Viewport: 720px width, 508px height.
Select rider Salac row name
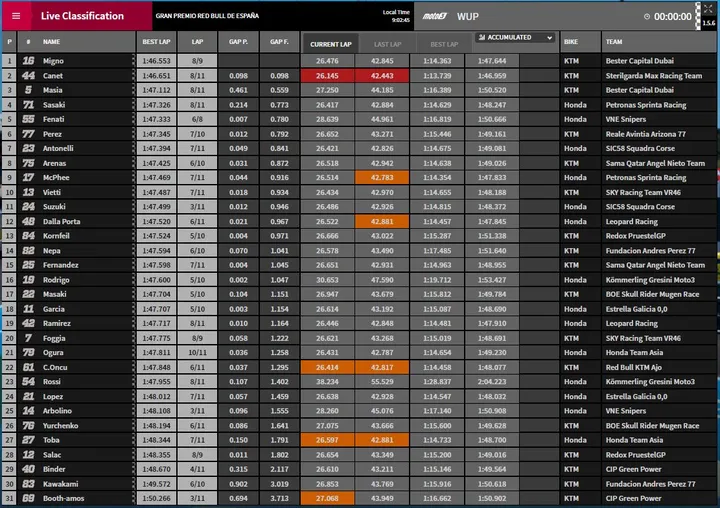[x=52, y=455]
